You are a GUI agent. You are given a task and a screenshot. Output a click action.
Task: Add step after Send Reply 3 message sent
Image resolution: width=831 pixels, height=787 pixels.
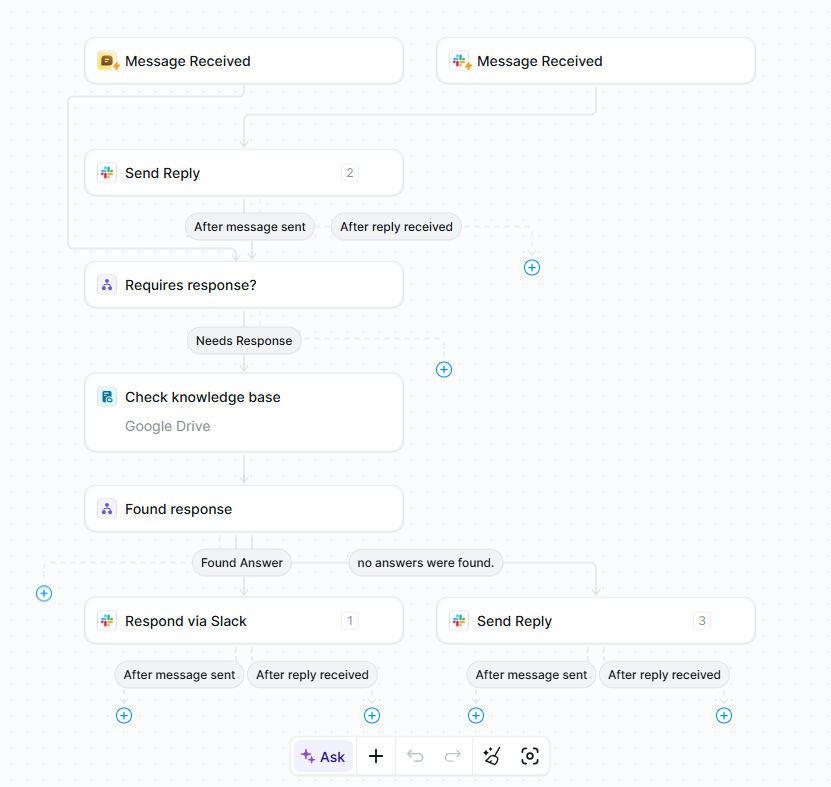pos(476,715)
